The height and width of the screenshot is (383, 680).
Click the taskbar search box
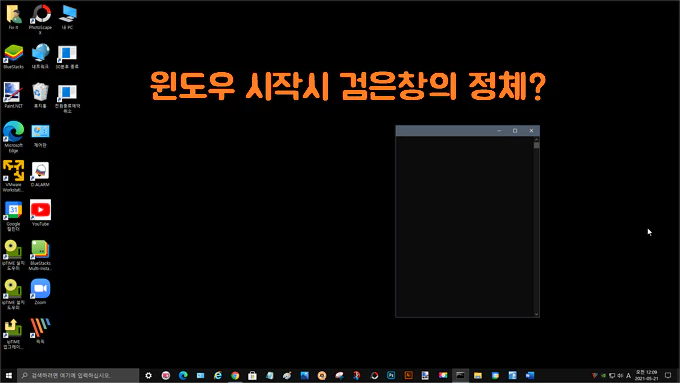pos(78,375)
